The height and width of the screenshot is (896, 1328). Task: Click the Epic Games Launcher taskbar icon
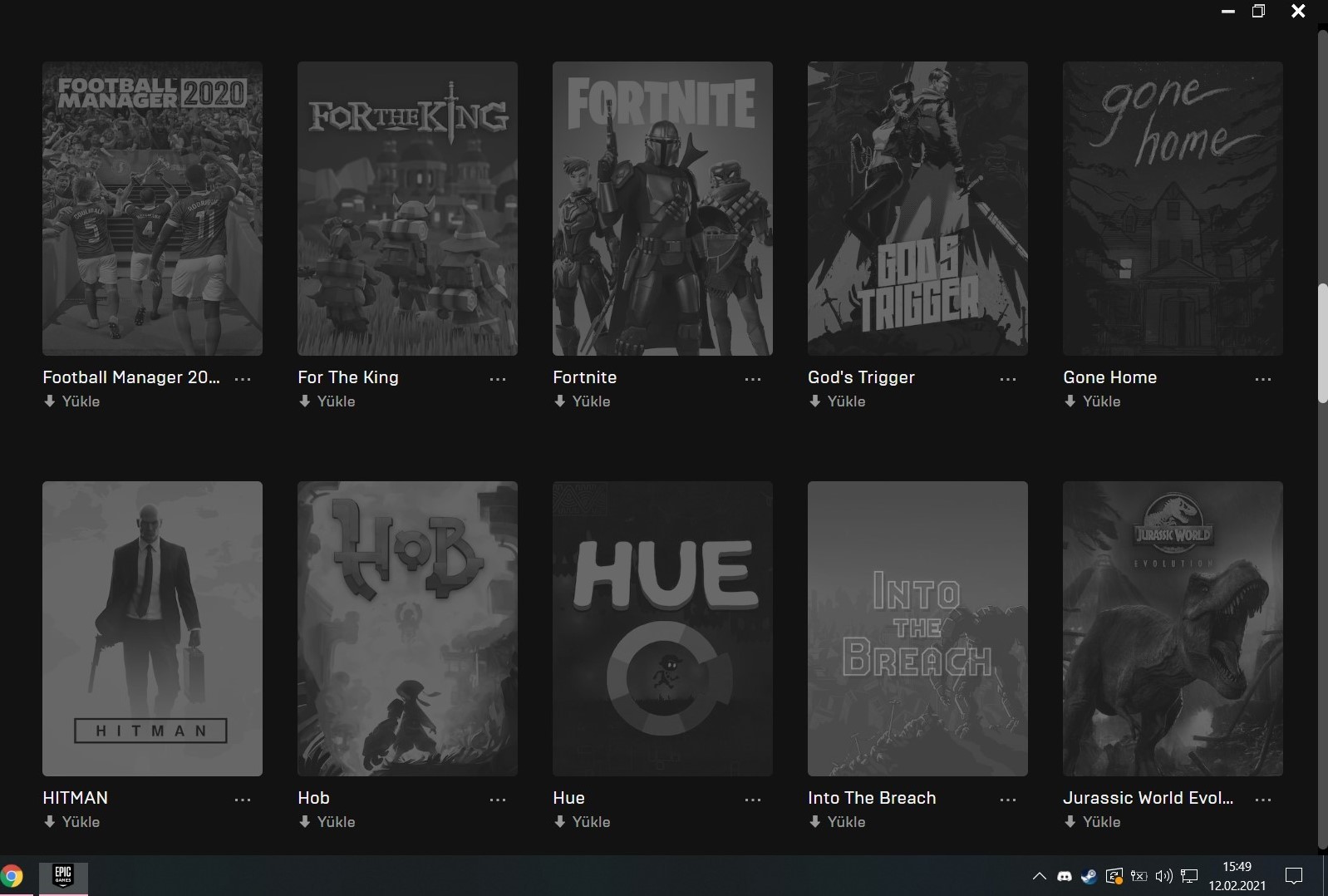point(63,876)
